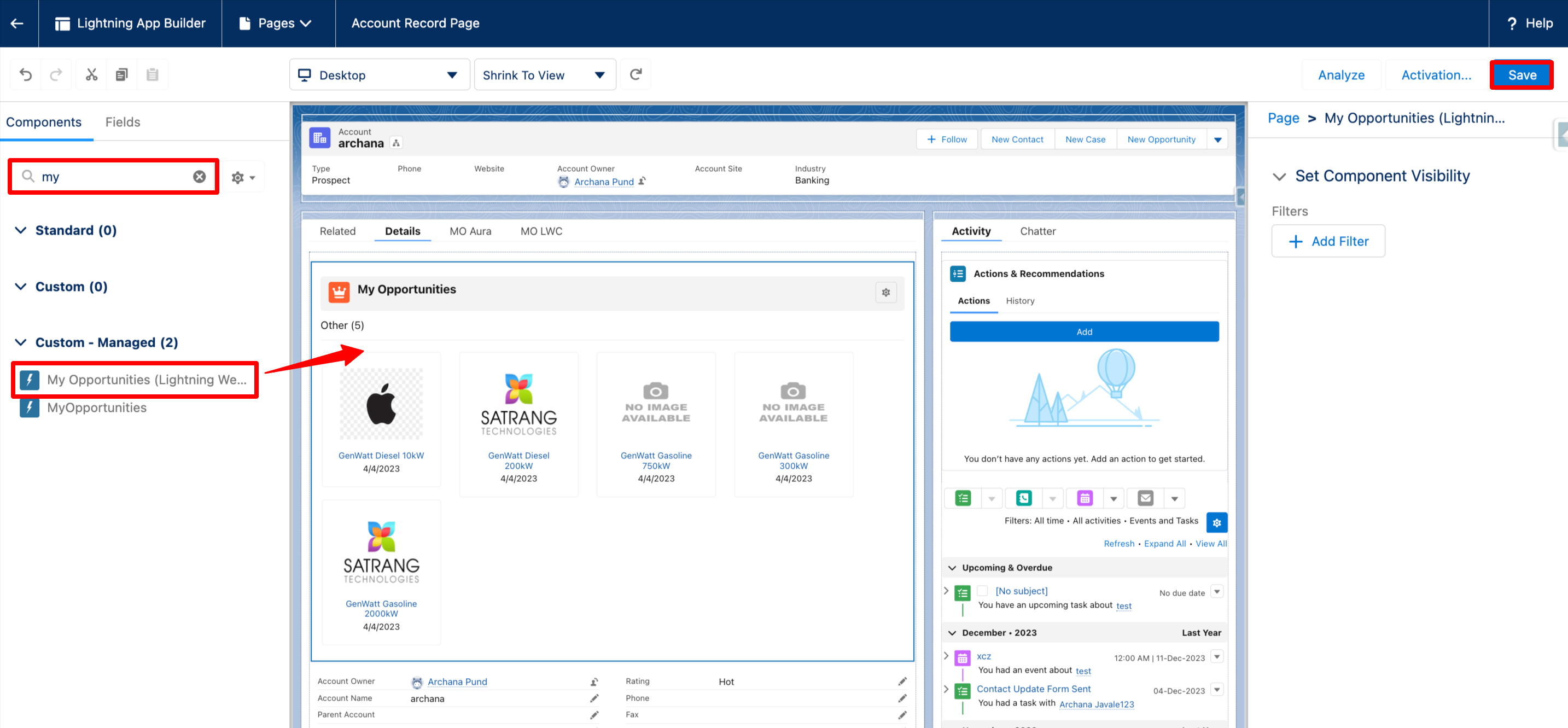Open activity timeline filter settings gear
The width and height of the screenshot is (1568, 728).
(x=1216, y=522)
